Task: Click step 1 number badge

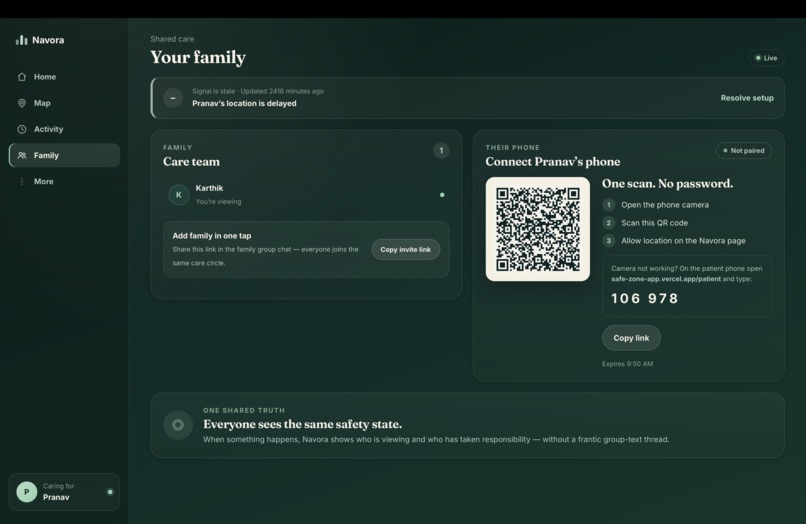Action: (x=609, y=205)
